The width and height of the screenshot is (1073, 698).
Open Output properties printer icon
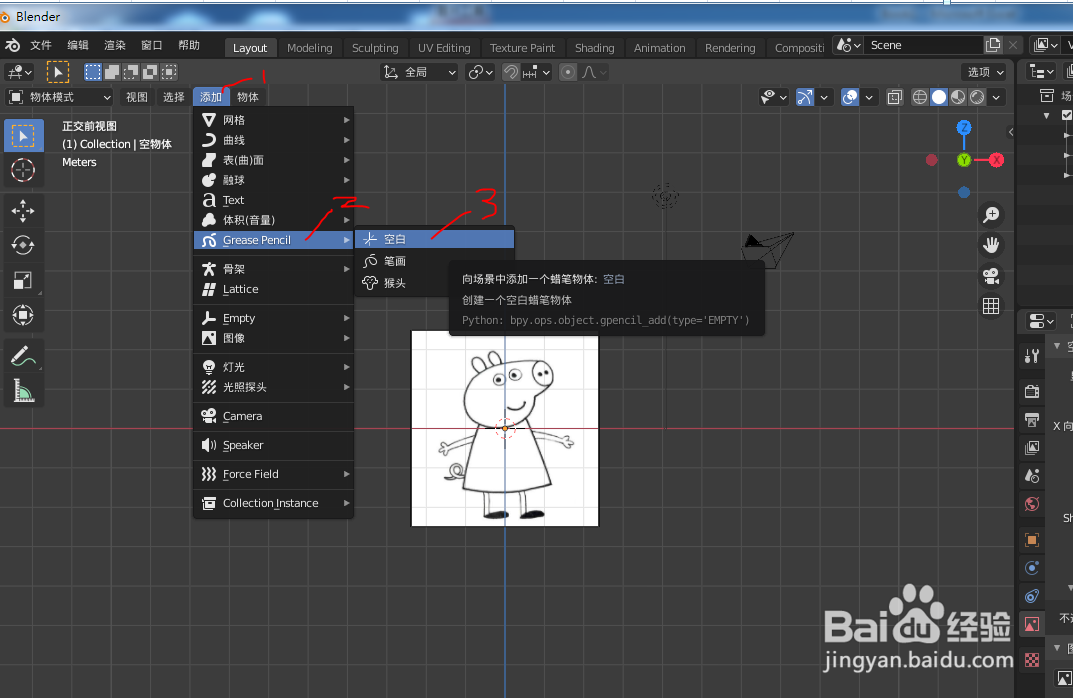tap(1031, 420)
